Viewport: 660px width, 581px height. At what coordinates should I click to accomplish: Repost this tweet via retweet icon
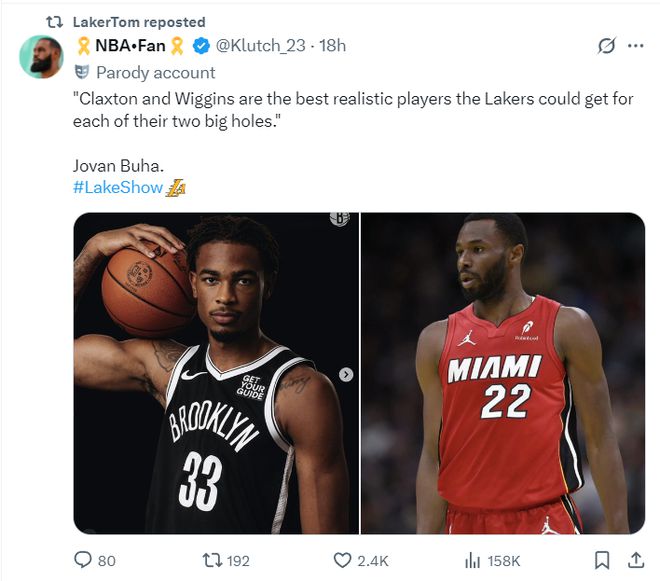click(x=212, y=560)
